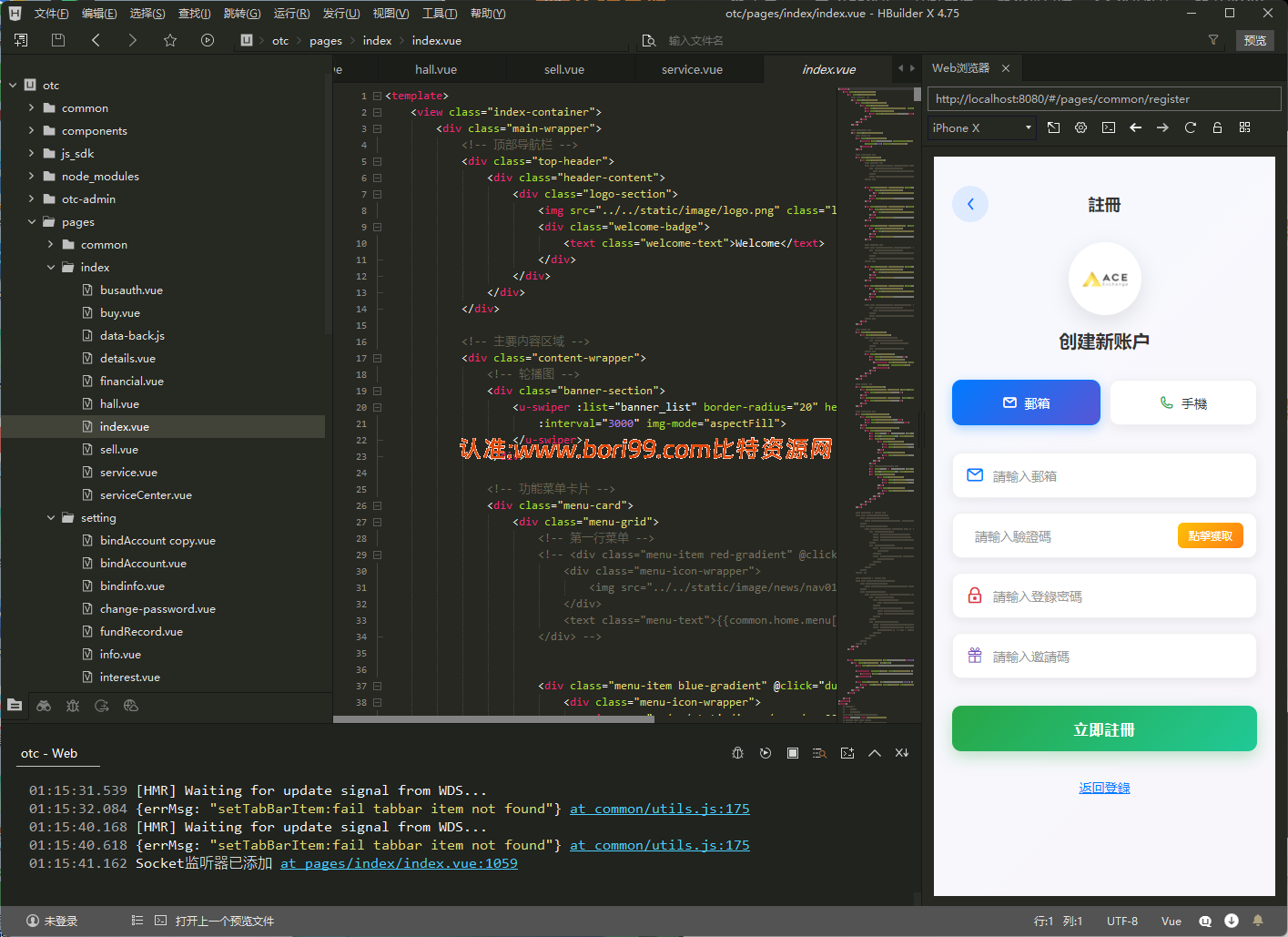Click the save file icon
1288x937 pixels.
pyautogui.click(x=58, y=40)
